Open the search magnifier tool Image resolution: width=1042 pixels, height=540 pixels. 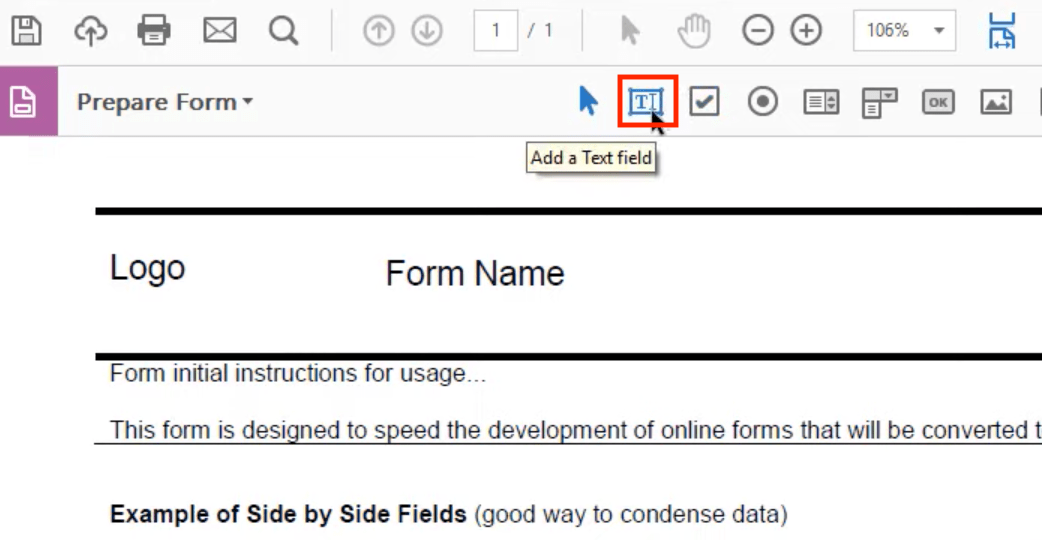tap(284, 31)
